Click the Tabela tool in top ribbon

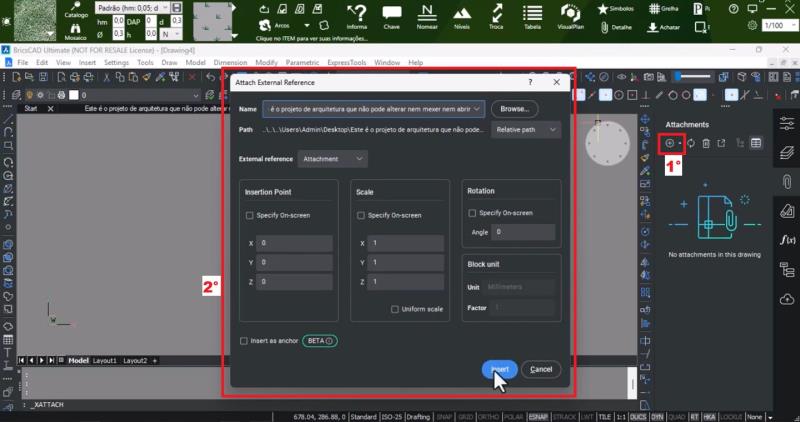[x=532, y=18]
